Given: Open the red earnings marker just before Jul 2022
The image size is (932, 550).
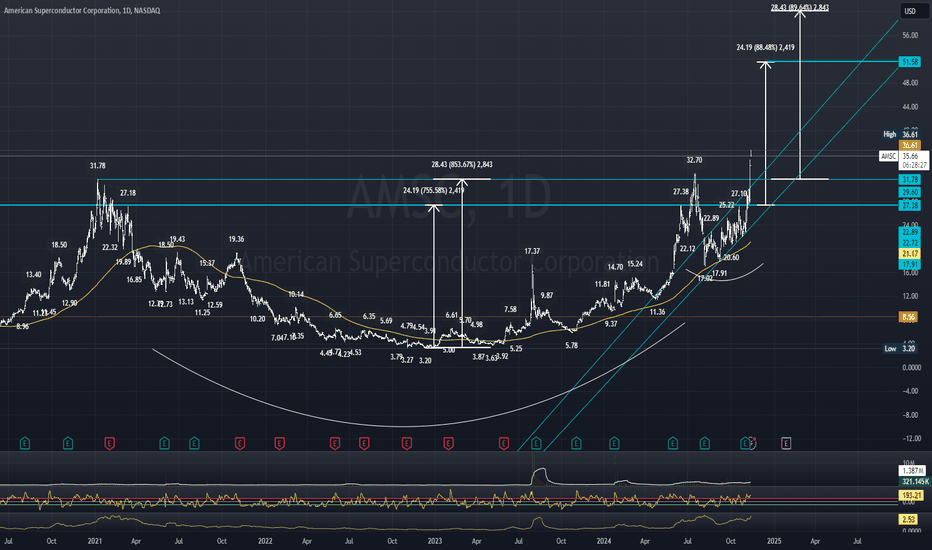Looking at the screenshot, I should click(335, 443).
